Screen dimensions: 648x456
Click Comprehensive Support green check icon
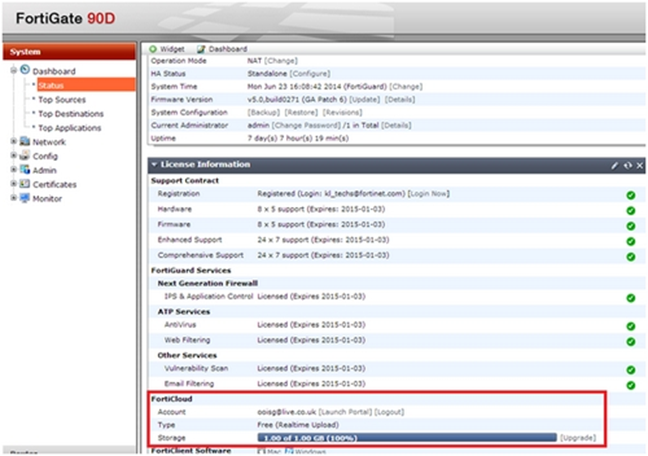[x=631, y=256]
